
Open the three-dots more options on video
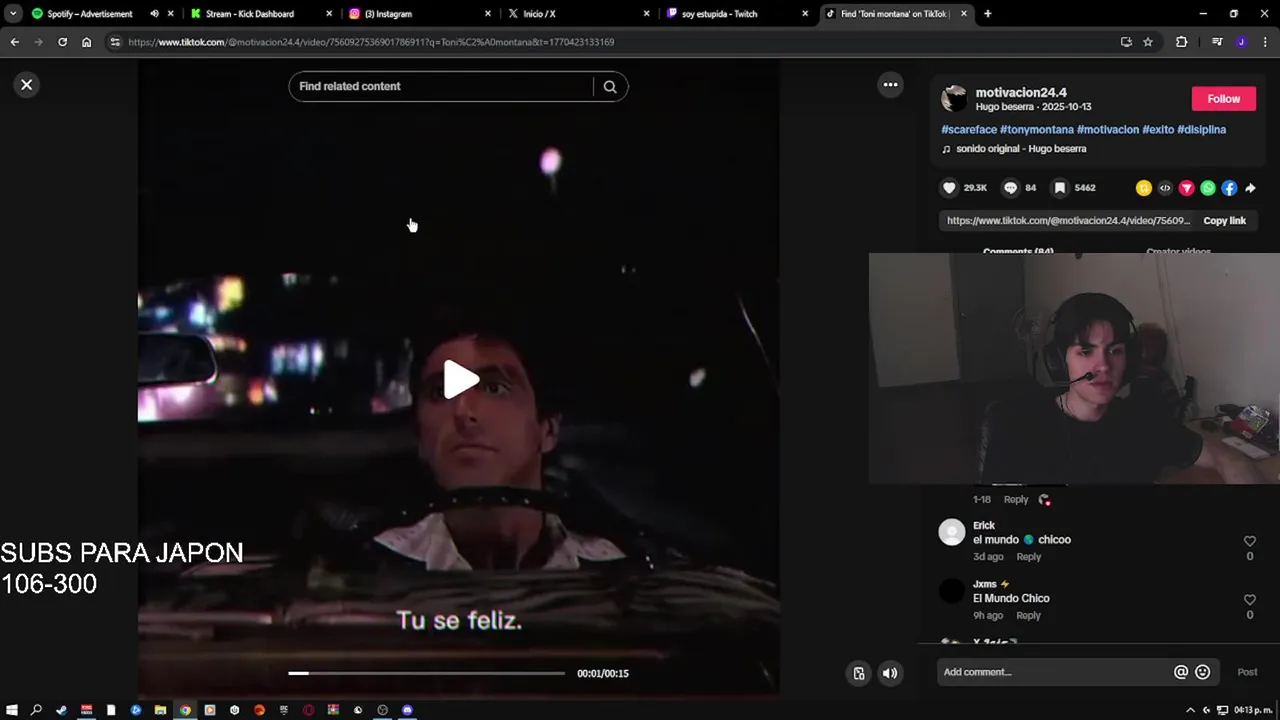click(890, 85)
